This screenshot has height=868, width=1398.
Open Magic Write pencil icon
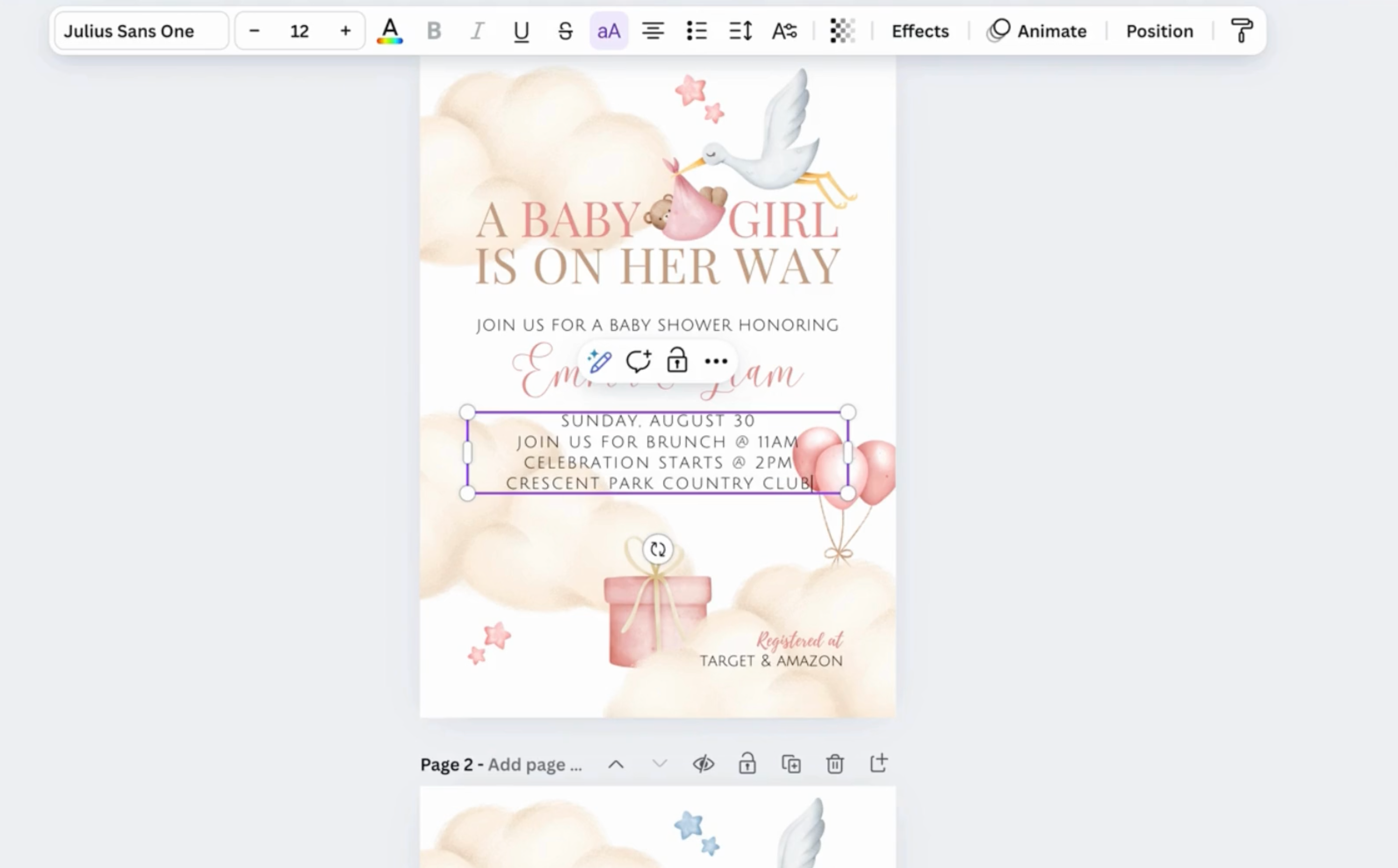coord(599,361)
